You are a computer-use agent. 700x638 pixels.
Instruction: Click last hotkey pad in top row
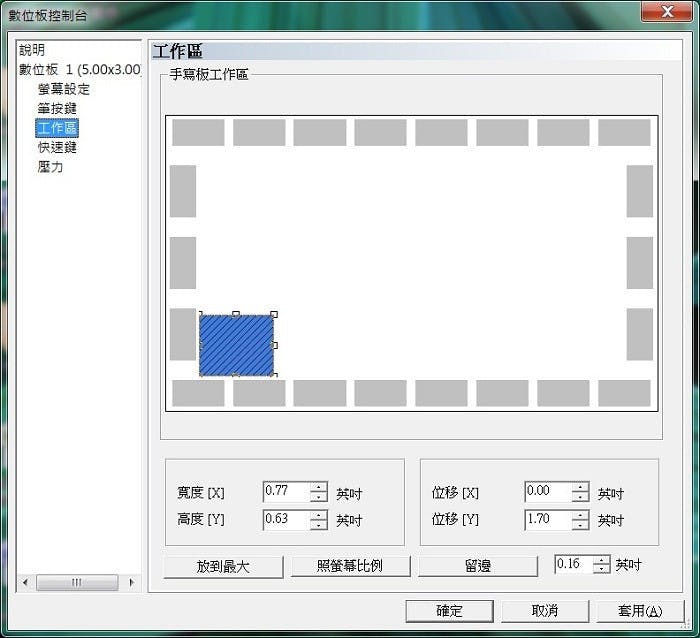coord(624,132)
